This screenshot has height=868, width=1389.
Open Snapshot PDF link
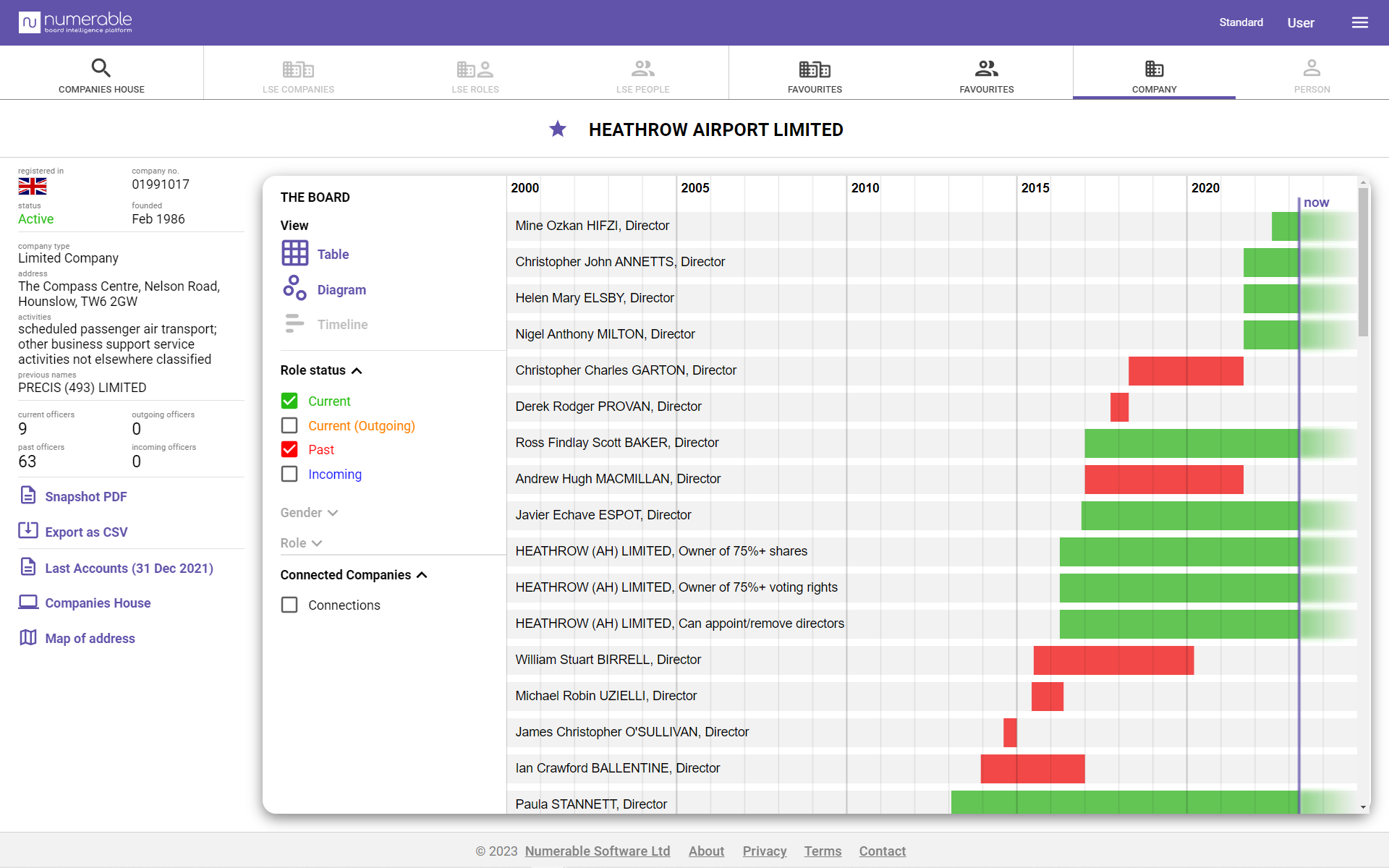(86, 497)
